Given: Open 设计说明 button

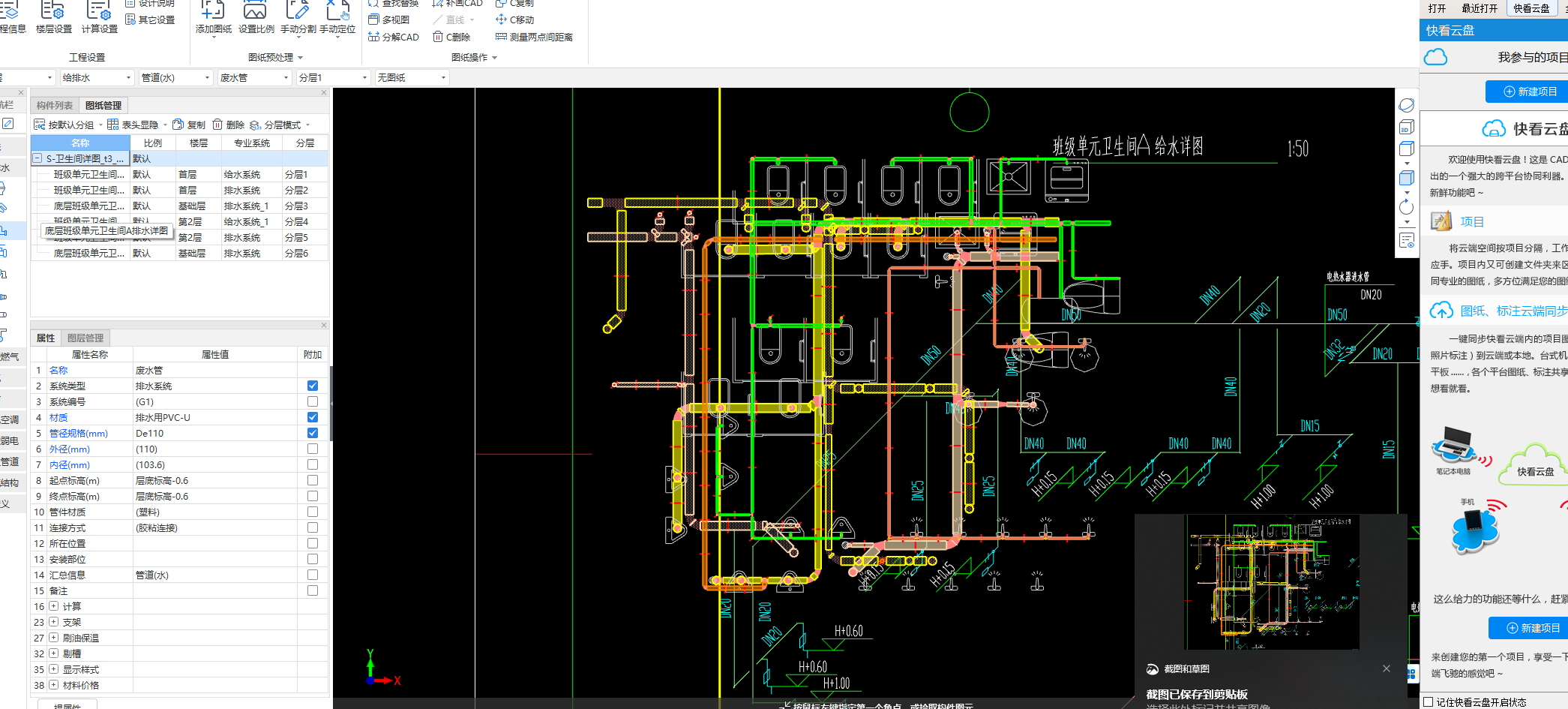Looking at the screenshot, I should (150, 3).
